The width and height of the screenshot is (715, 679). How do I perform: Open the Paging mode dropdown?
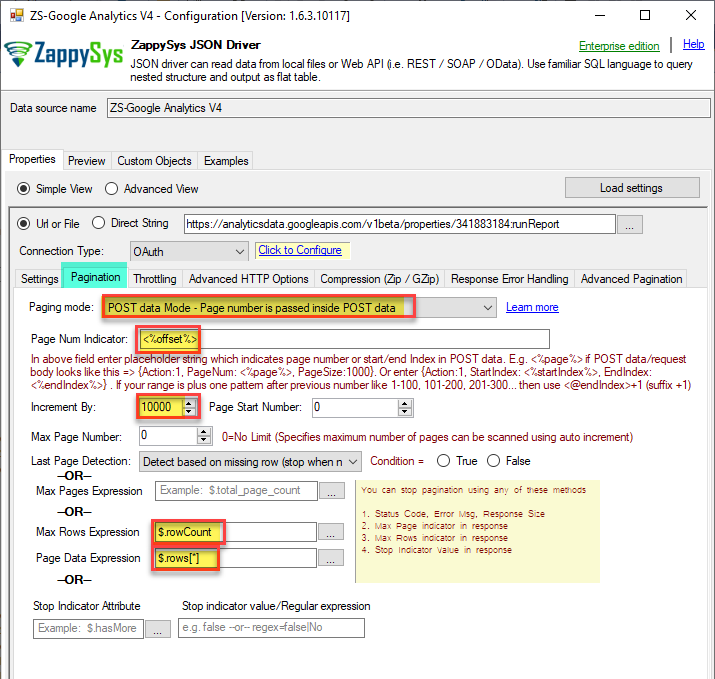click(x=300, y=308)
